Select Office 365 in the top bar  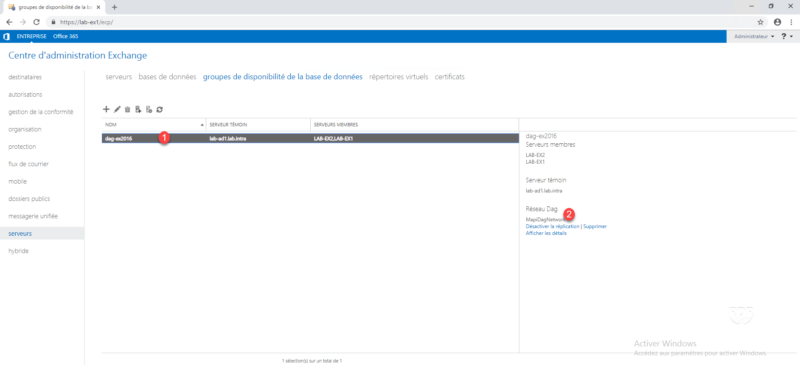(x=66, y=36)
